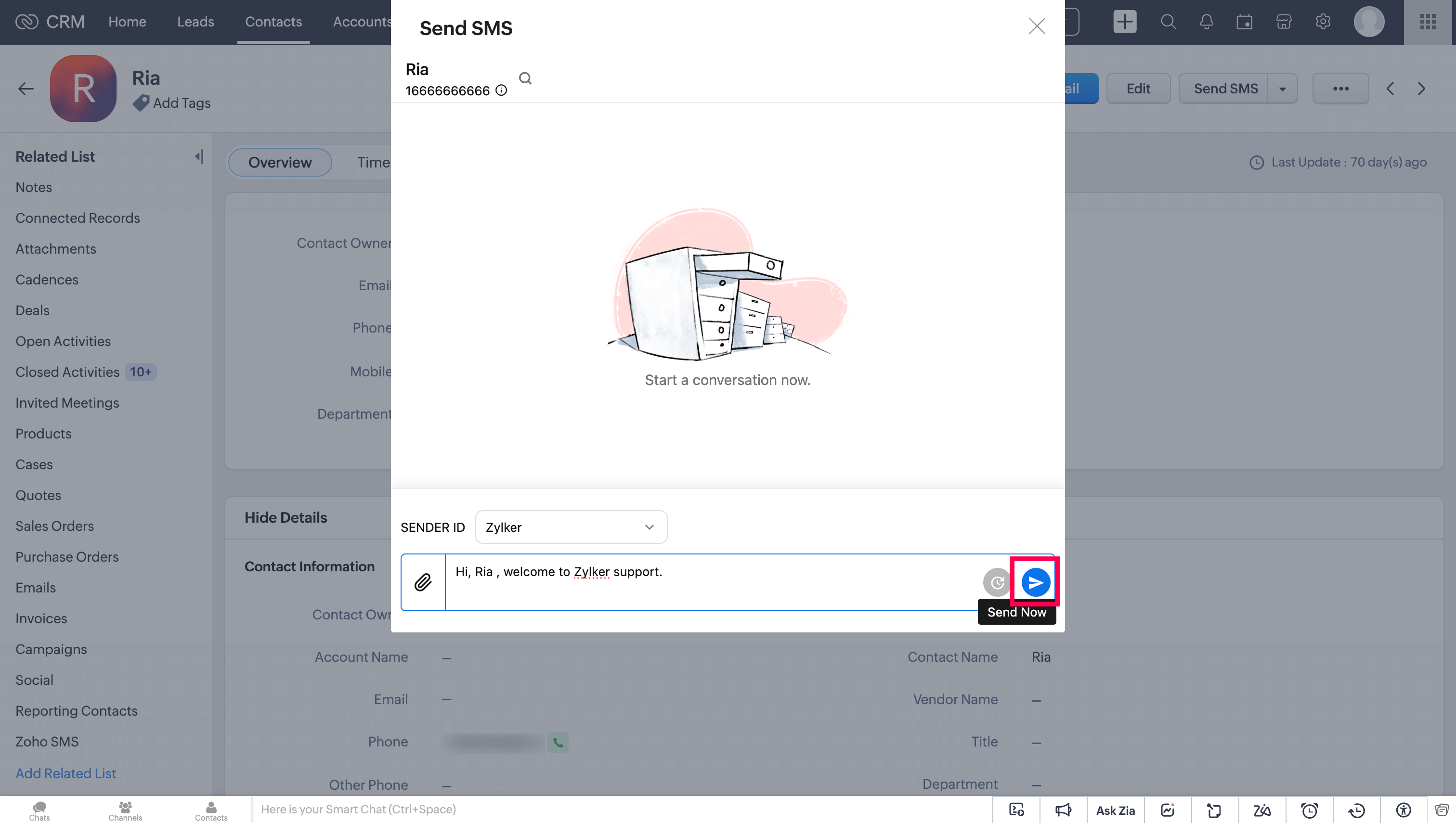The image size is (1456, 823).
Task: Click the green phone call icon
Action: pyautogui.click(x=558, y=743)
